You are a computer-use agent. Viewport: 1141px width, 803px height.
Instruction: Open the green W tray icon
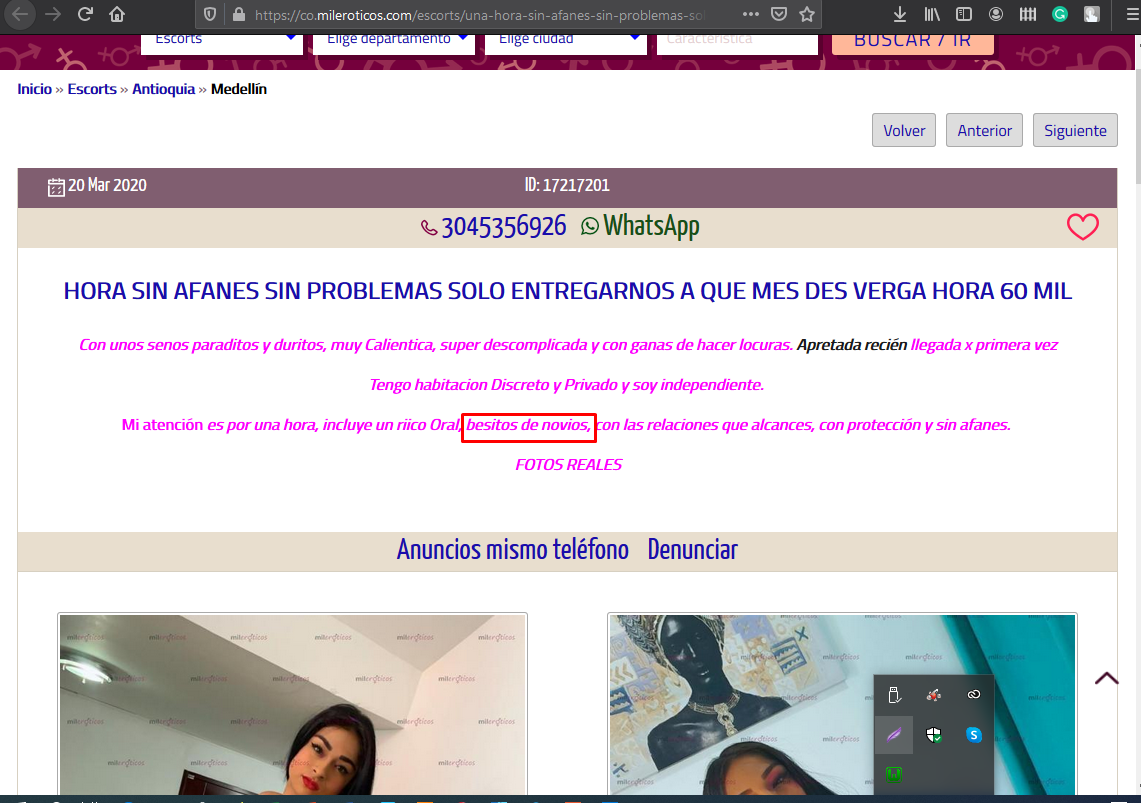click(894, 774)
